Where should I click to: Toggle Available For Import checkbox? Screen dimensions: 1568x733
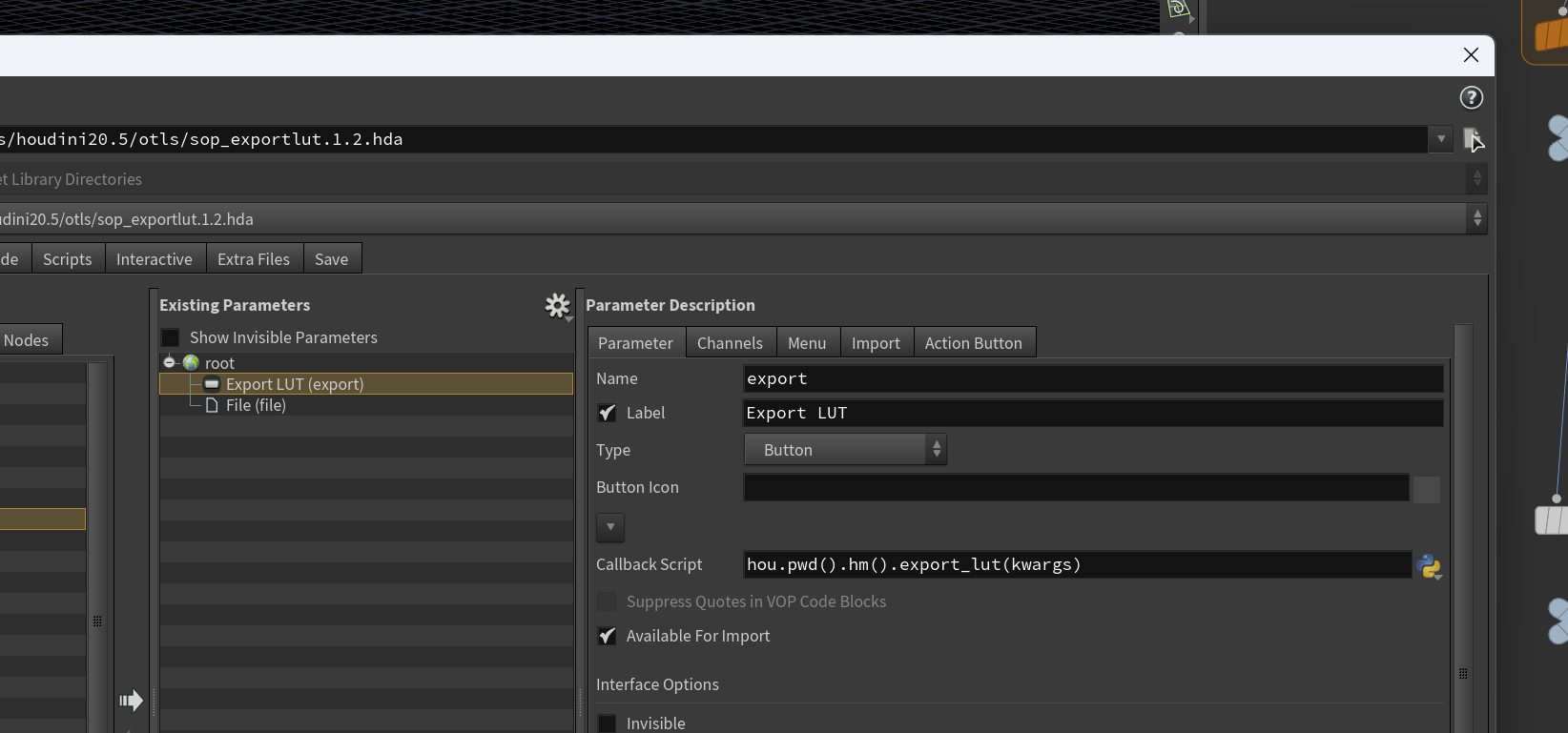coord(607,636)
